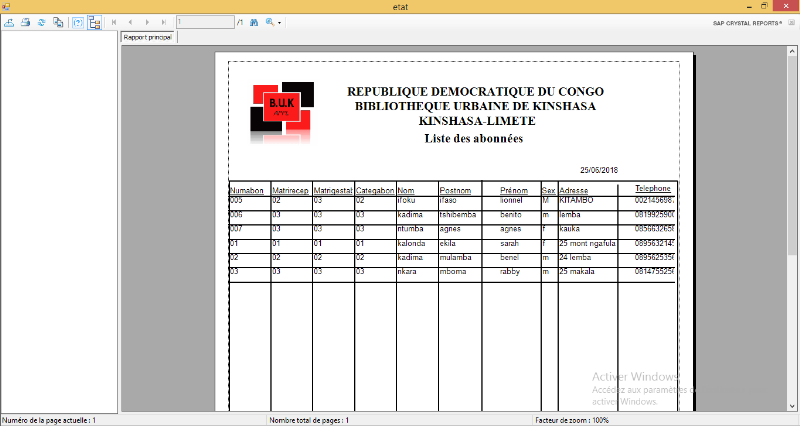
Task: Click the date 25/06/2018
Action: [599, 170]
